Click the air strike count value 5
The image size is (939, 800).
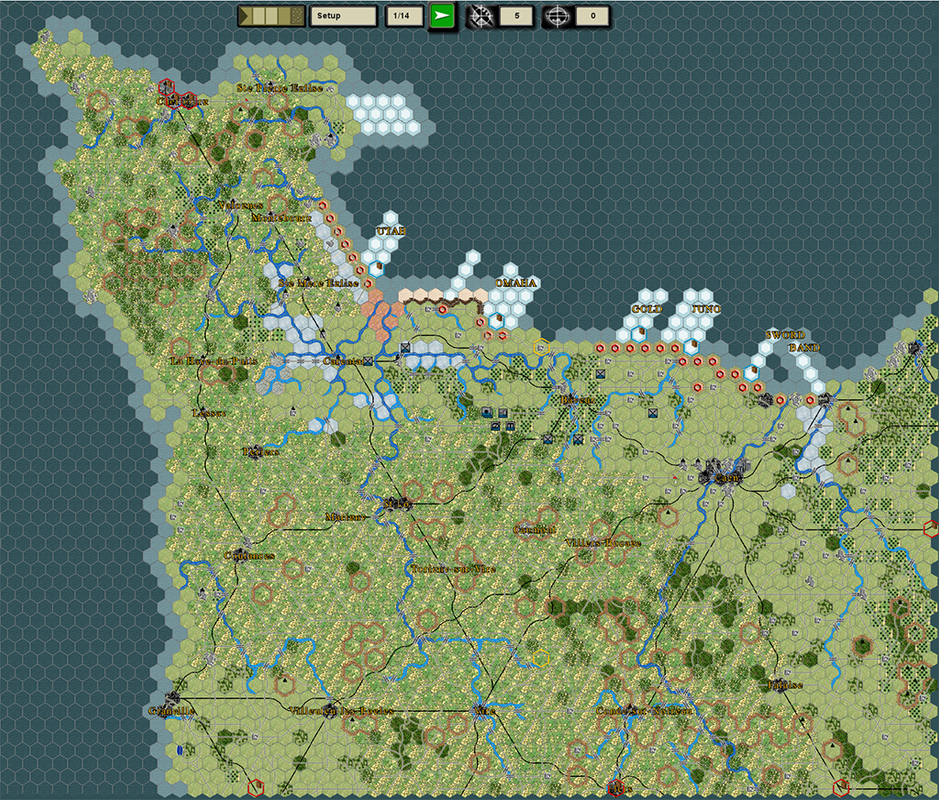click(x=517, y=16)
